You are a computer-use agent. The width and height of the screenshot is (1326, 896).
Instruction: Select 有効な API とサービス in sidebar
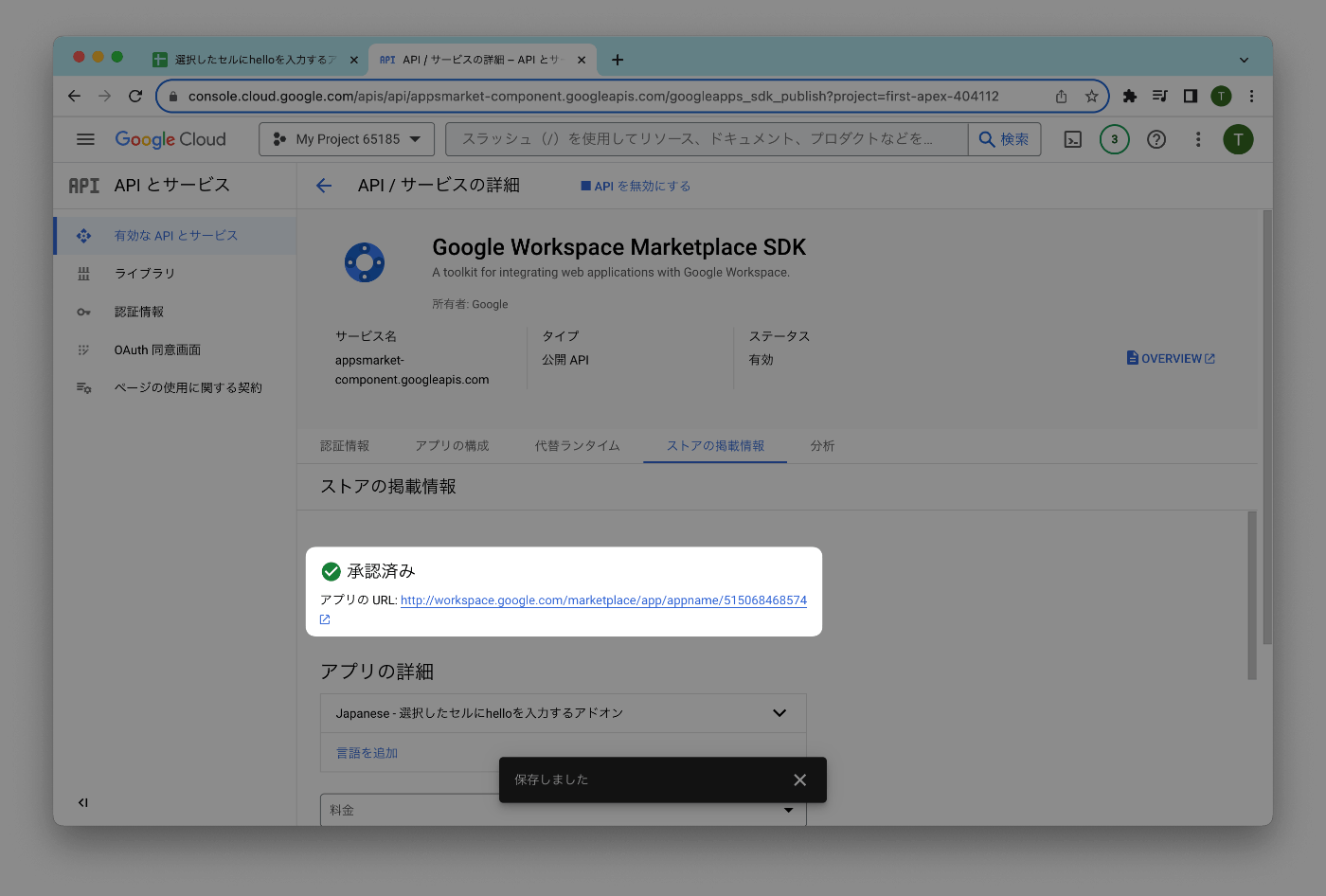[x=175, y=236]
